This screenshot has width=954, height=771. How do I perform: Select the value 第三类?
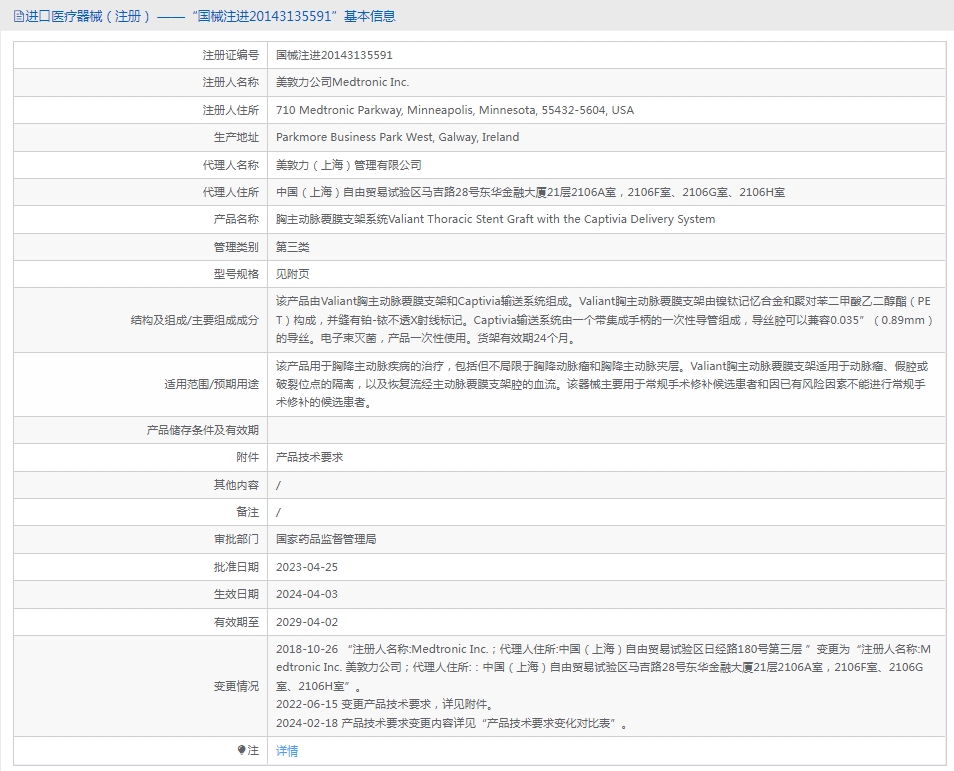click(x=293, y=247)
